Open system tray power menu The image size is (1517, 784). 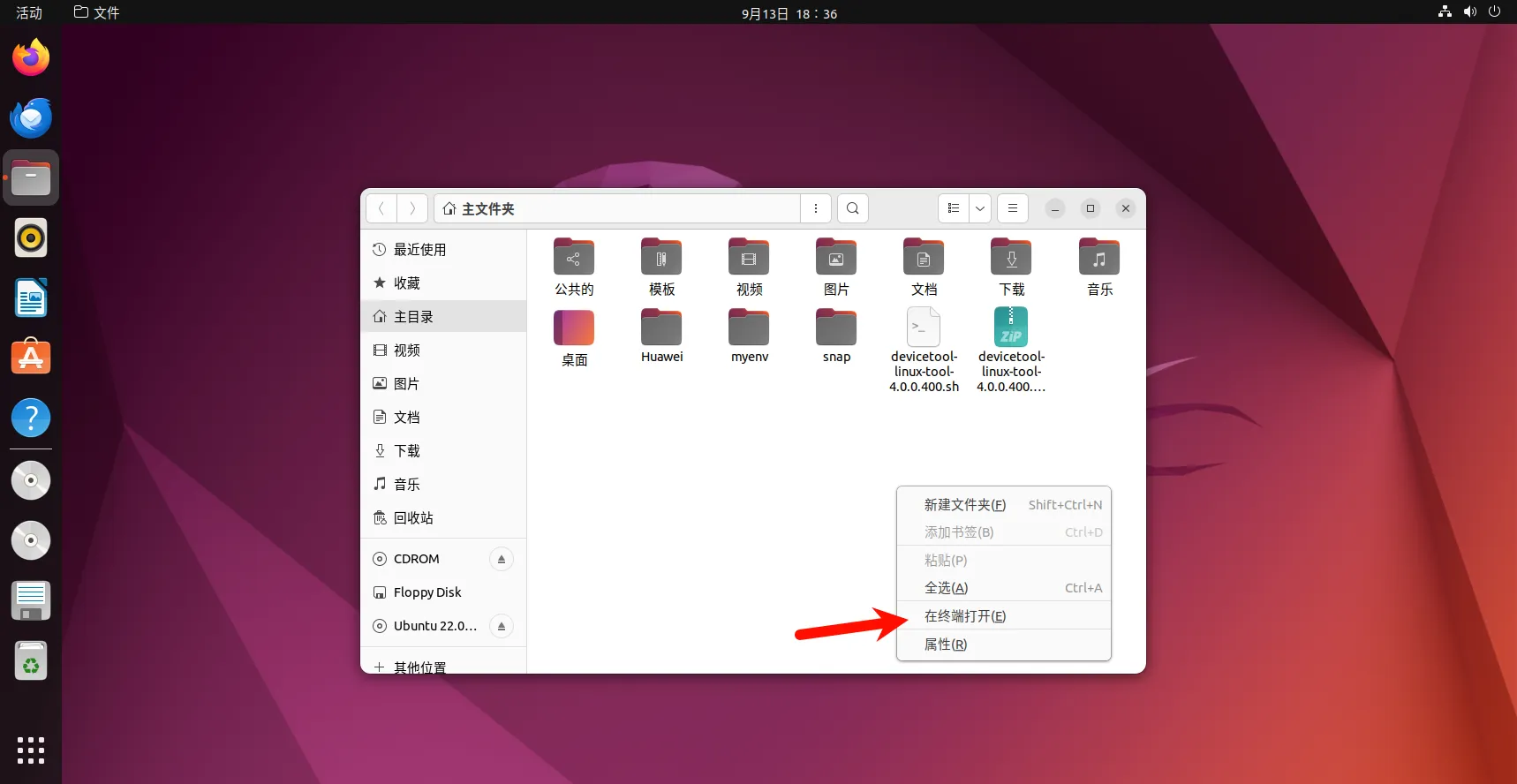(1494, 12)
